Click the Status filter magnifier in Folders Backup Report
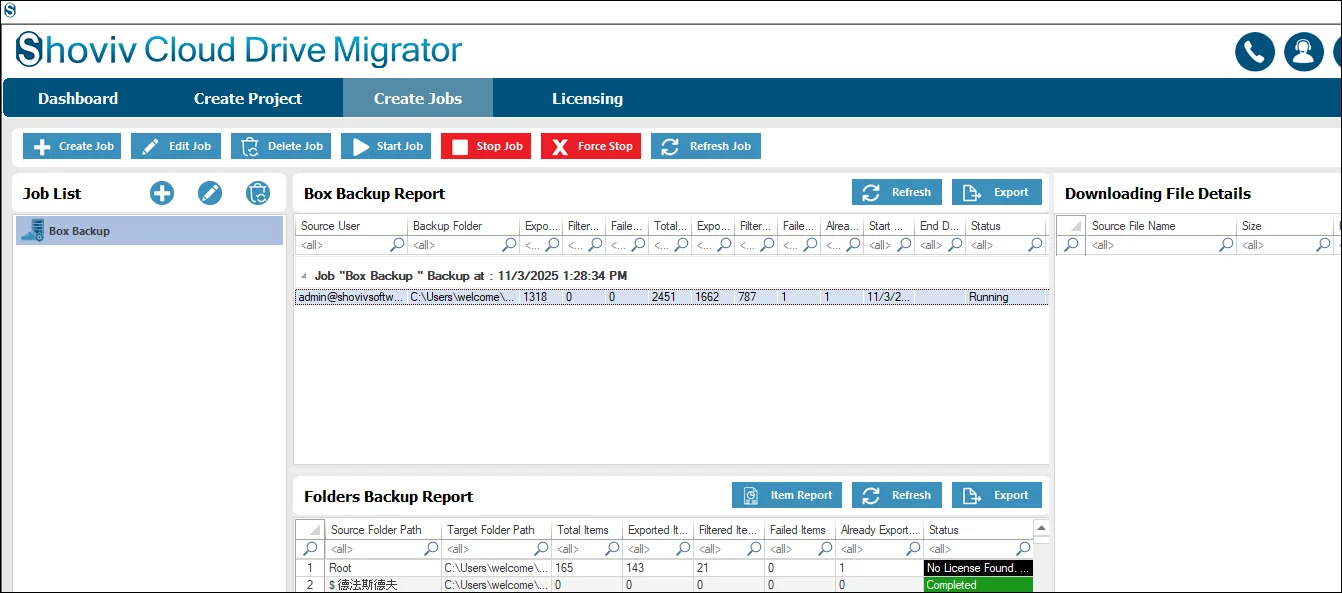The height and width of the screenshot is (593, 1342). tap(1022, 549)
